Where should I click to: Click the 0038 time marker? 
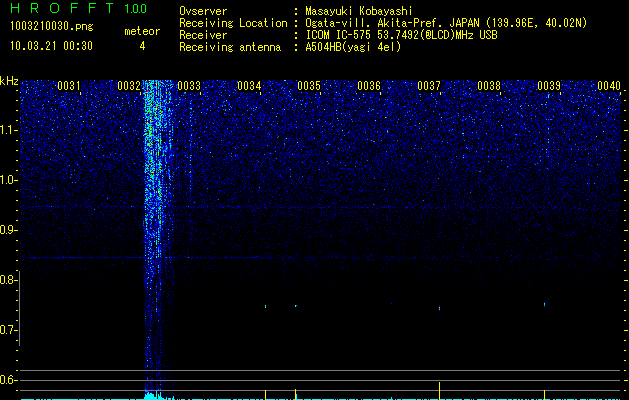click(x=489, y=85)
